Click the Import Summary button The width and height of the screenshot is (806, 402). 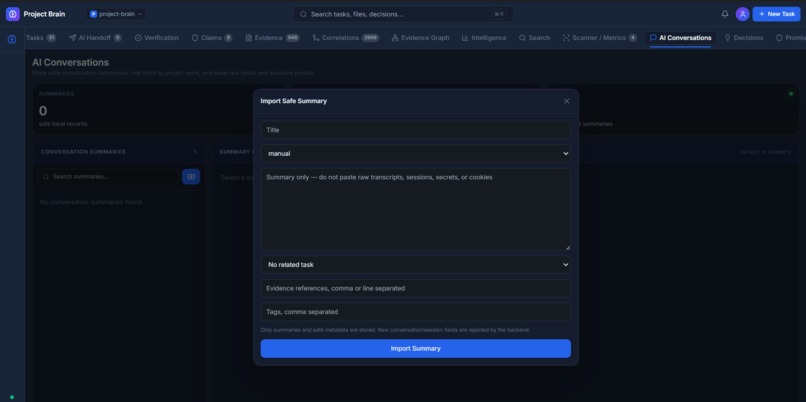click(415, 349)
